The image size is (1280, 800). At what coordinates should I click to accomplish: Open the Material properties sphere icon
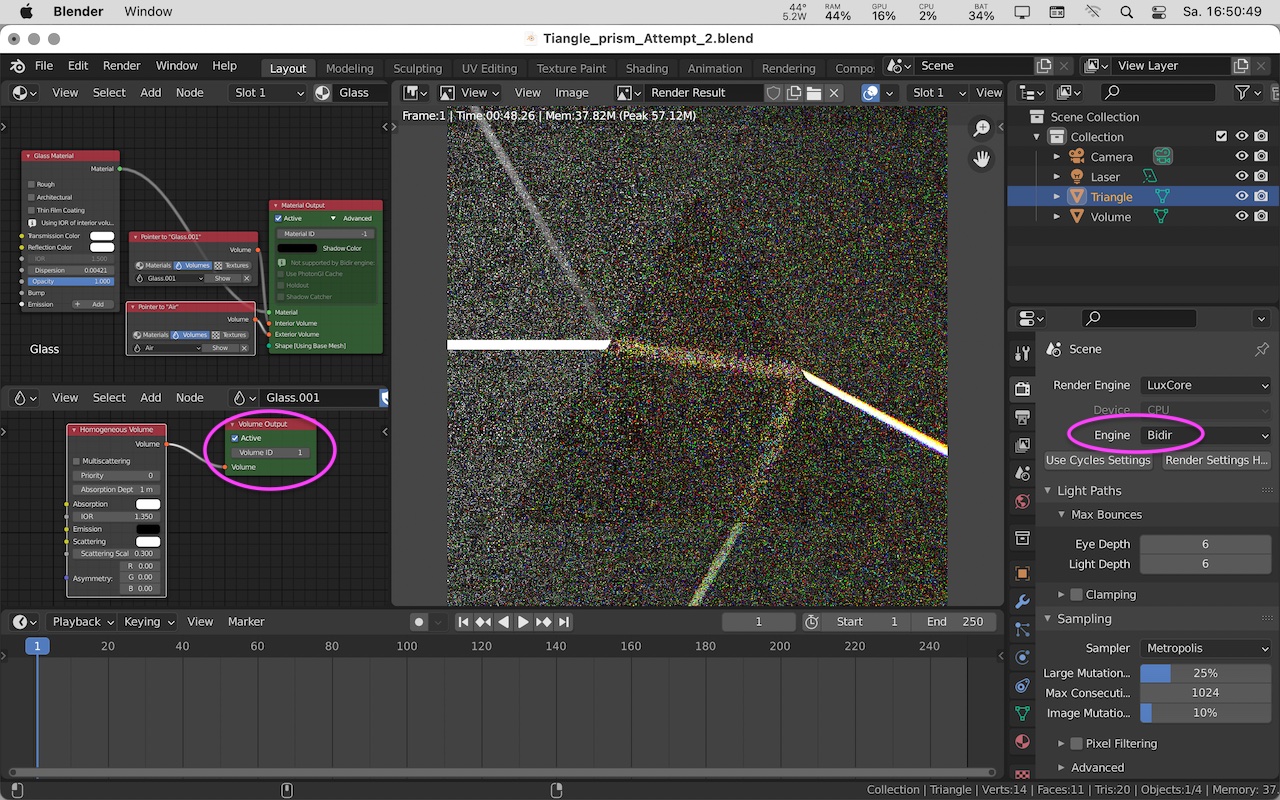tap(1022, 742)
